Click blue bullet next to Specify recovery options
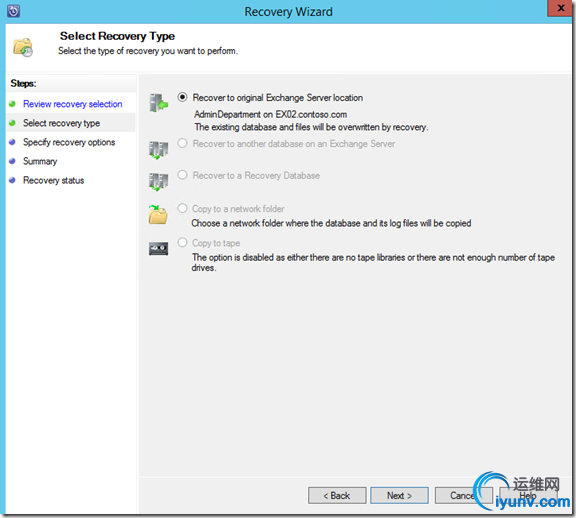Viewport: 576px width, 518px height. (x=12, y=142)
